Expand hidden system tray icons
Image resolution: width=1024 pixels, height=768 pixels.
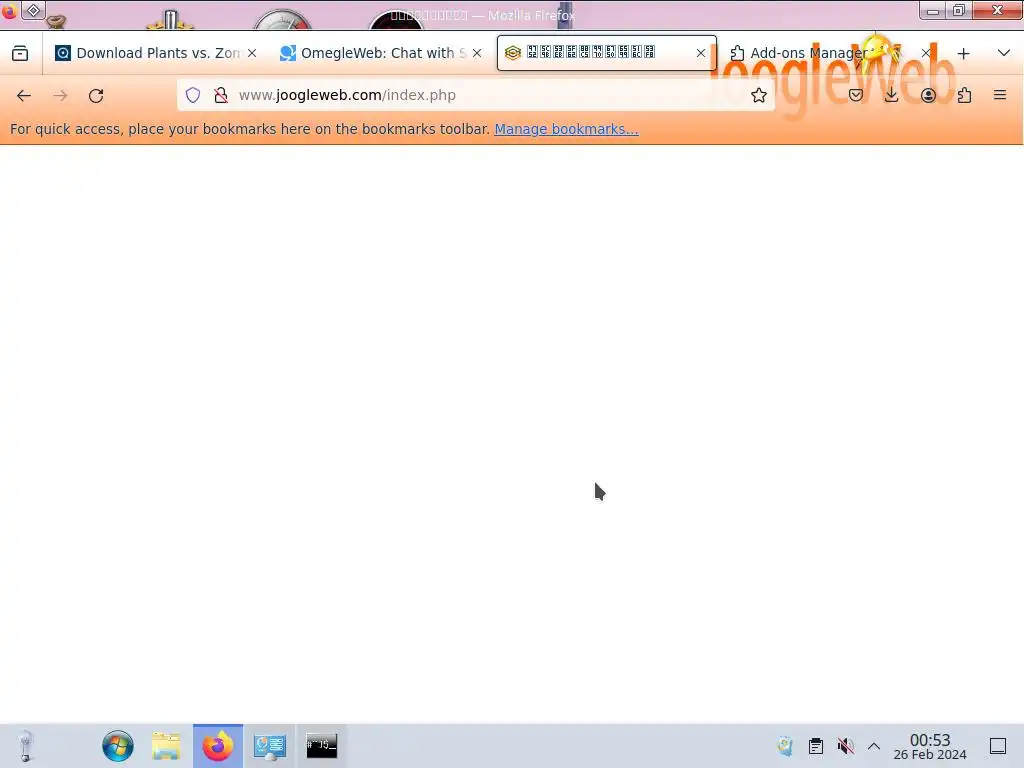(874, 746)
